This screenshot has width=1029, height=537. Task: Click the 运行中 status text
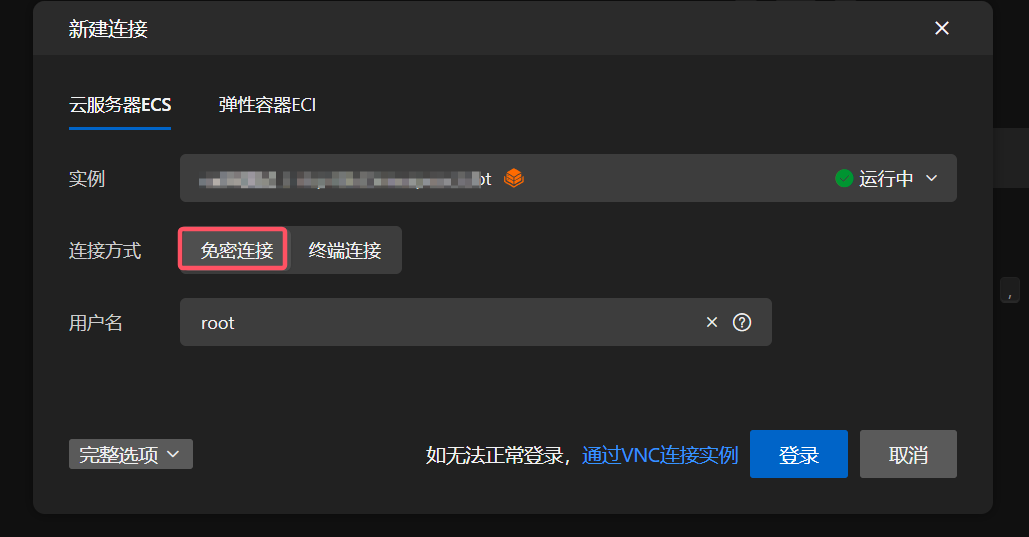[886, 179]
